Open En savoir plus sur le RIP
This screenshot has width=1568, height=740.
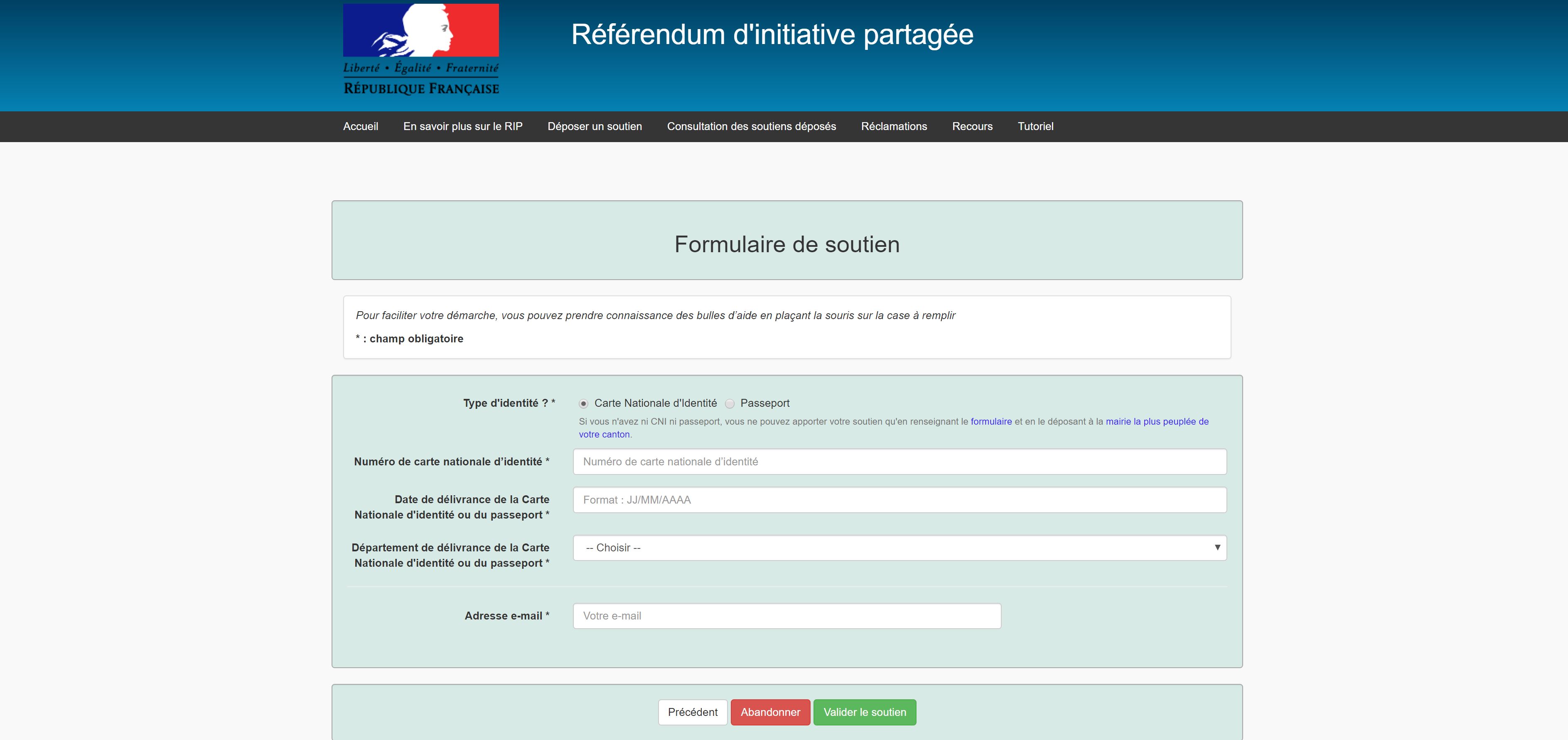coord(462,127)
